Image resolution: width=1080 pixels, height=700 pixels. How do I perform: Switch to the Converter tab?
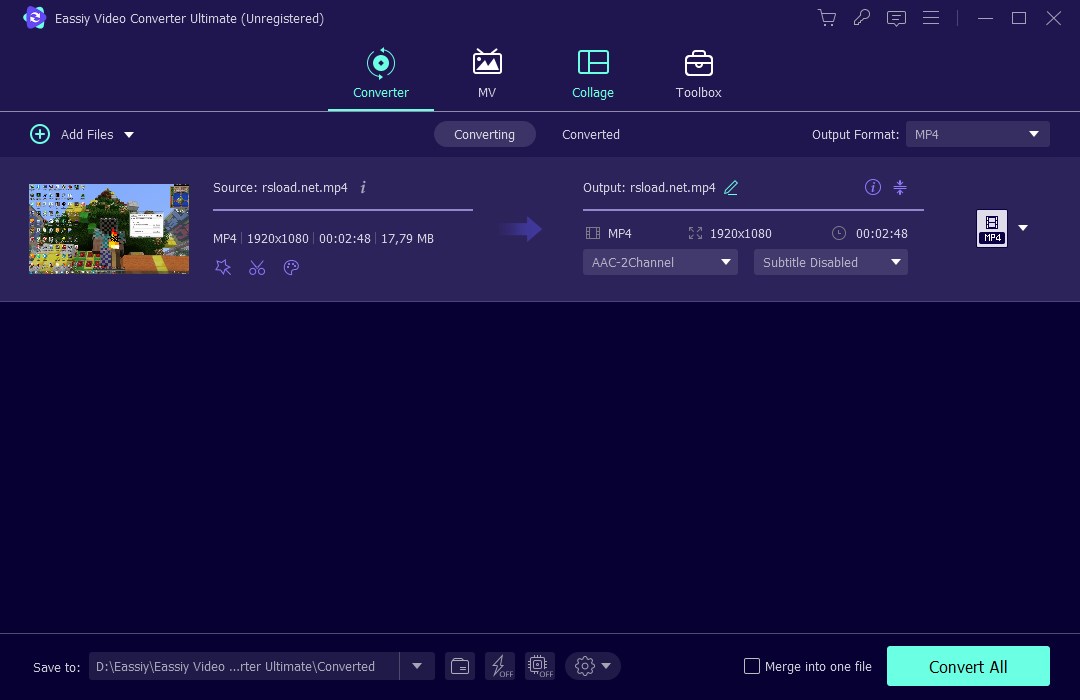(381, 74)
